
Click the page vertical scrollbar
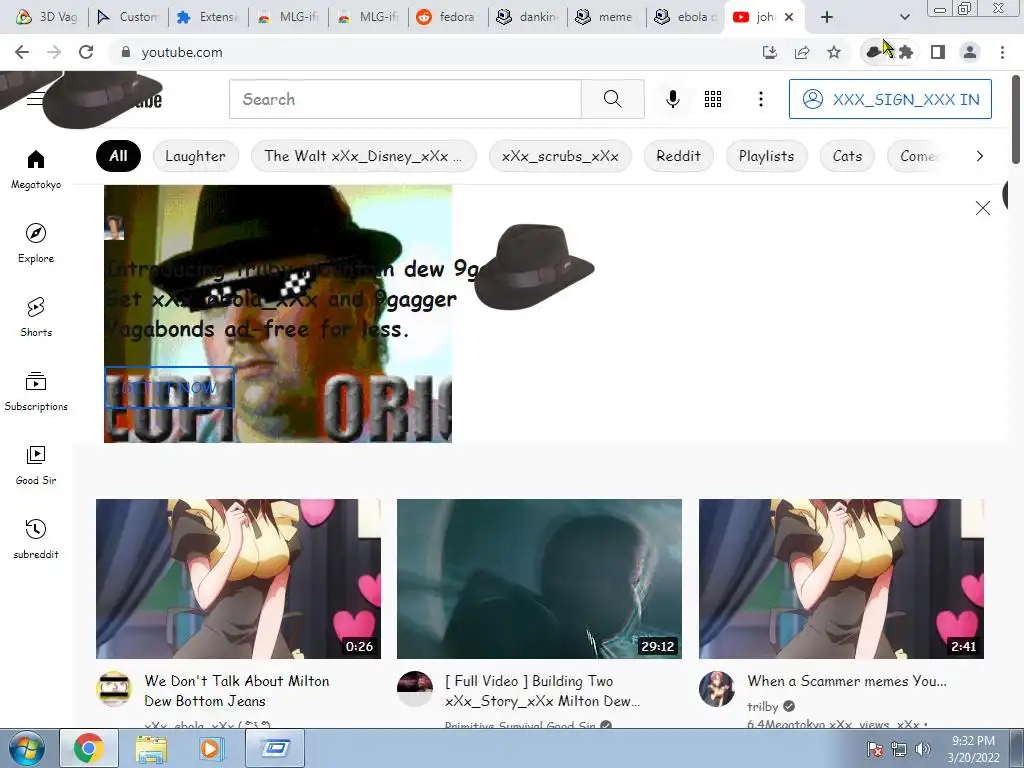pyautogui.click(x=1016, y=121)
